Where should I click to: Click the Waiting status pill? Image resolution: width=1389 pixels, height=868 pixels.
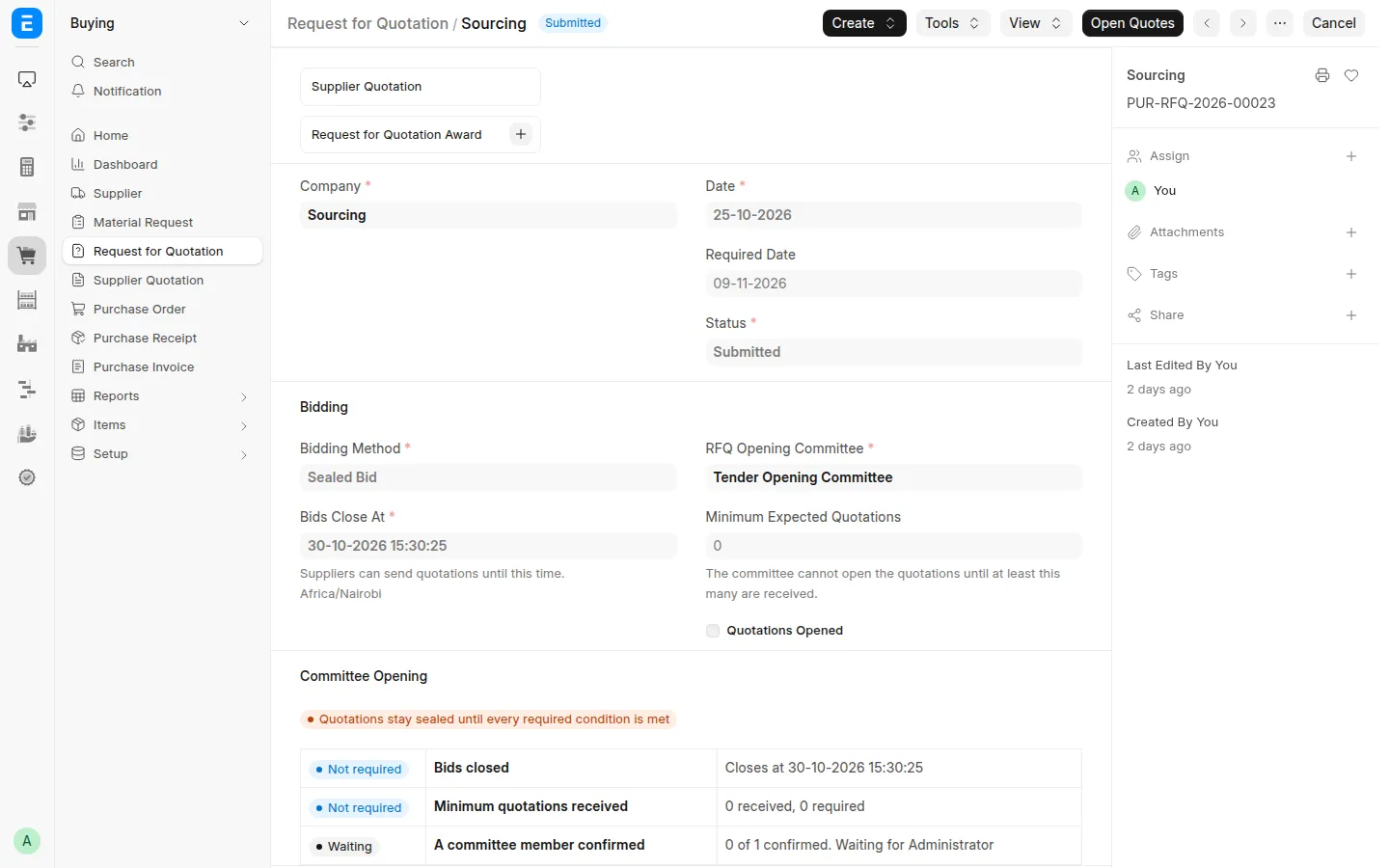[x=344, y=847]
